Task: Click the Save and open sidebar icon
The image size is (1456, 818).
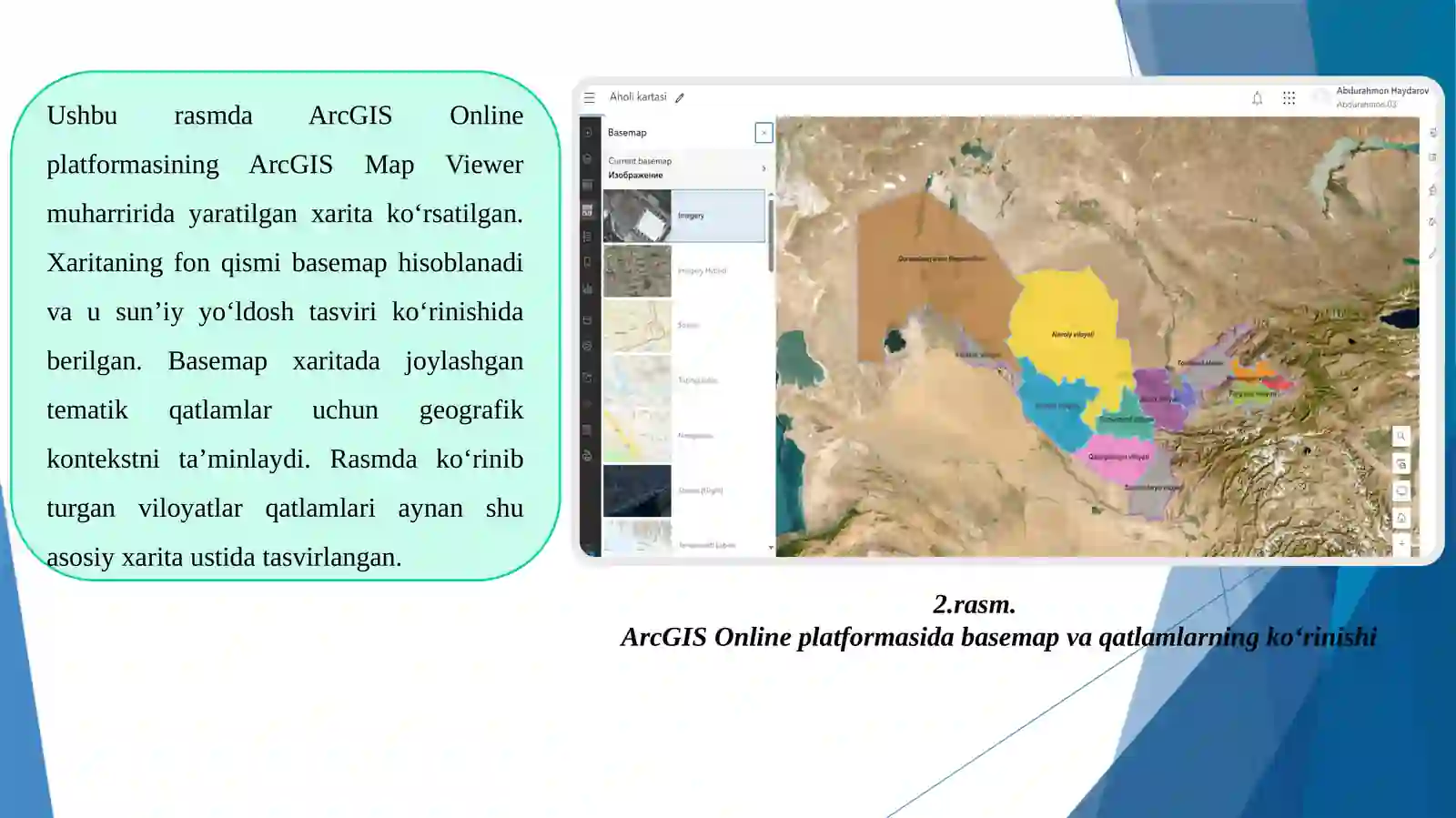Action: [x=588, y=320]
